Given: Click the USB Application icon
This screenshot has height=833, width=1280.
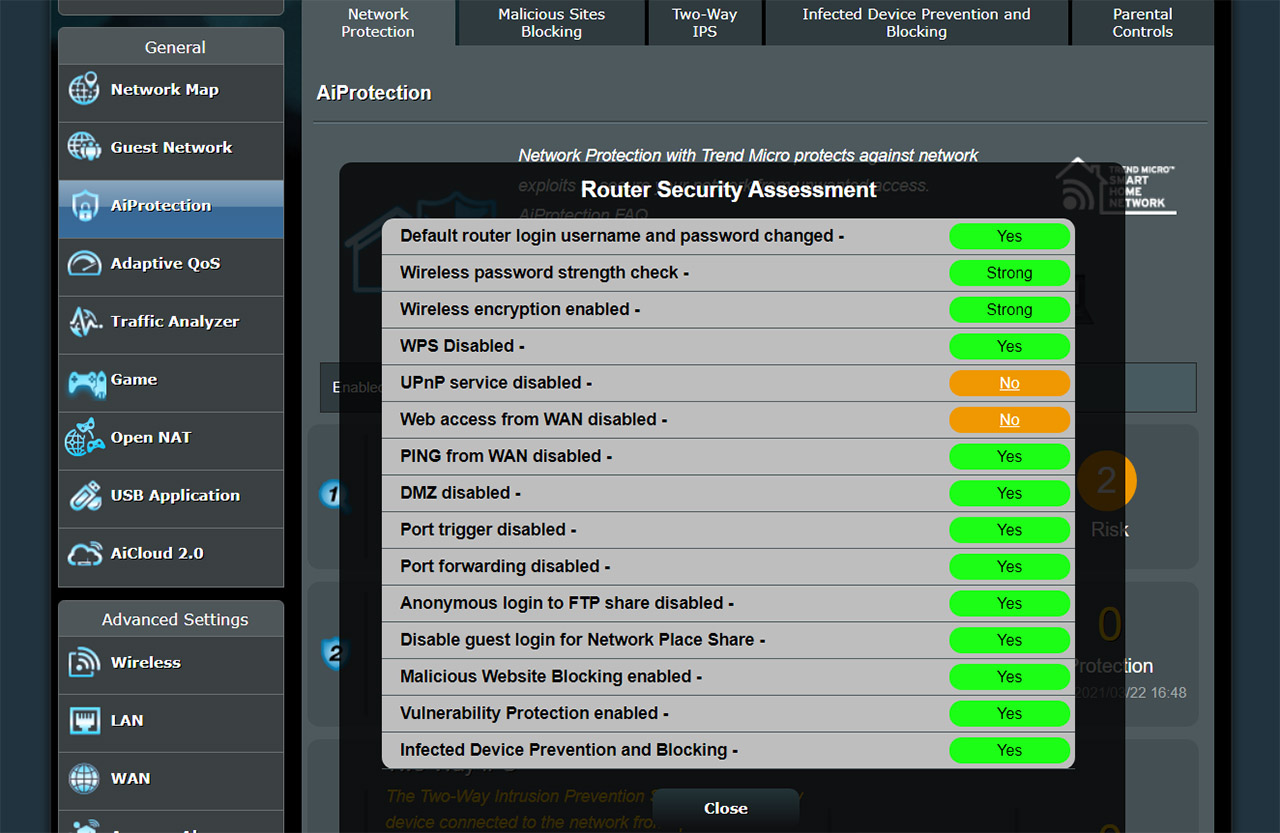Looking at the screenshot, I should tap(84, 495).
